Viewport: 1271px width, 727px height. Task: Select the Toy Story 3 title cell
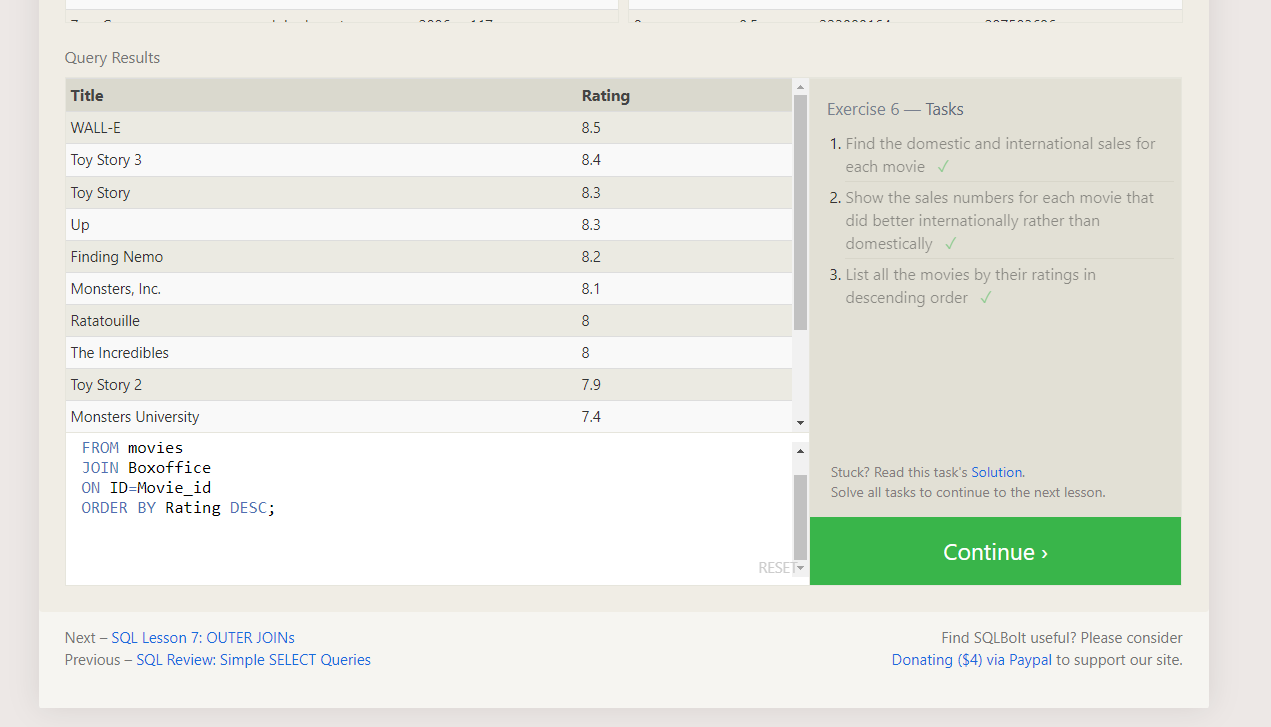(106, 160)
